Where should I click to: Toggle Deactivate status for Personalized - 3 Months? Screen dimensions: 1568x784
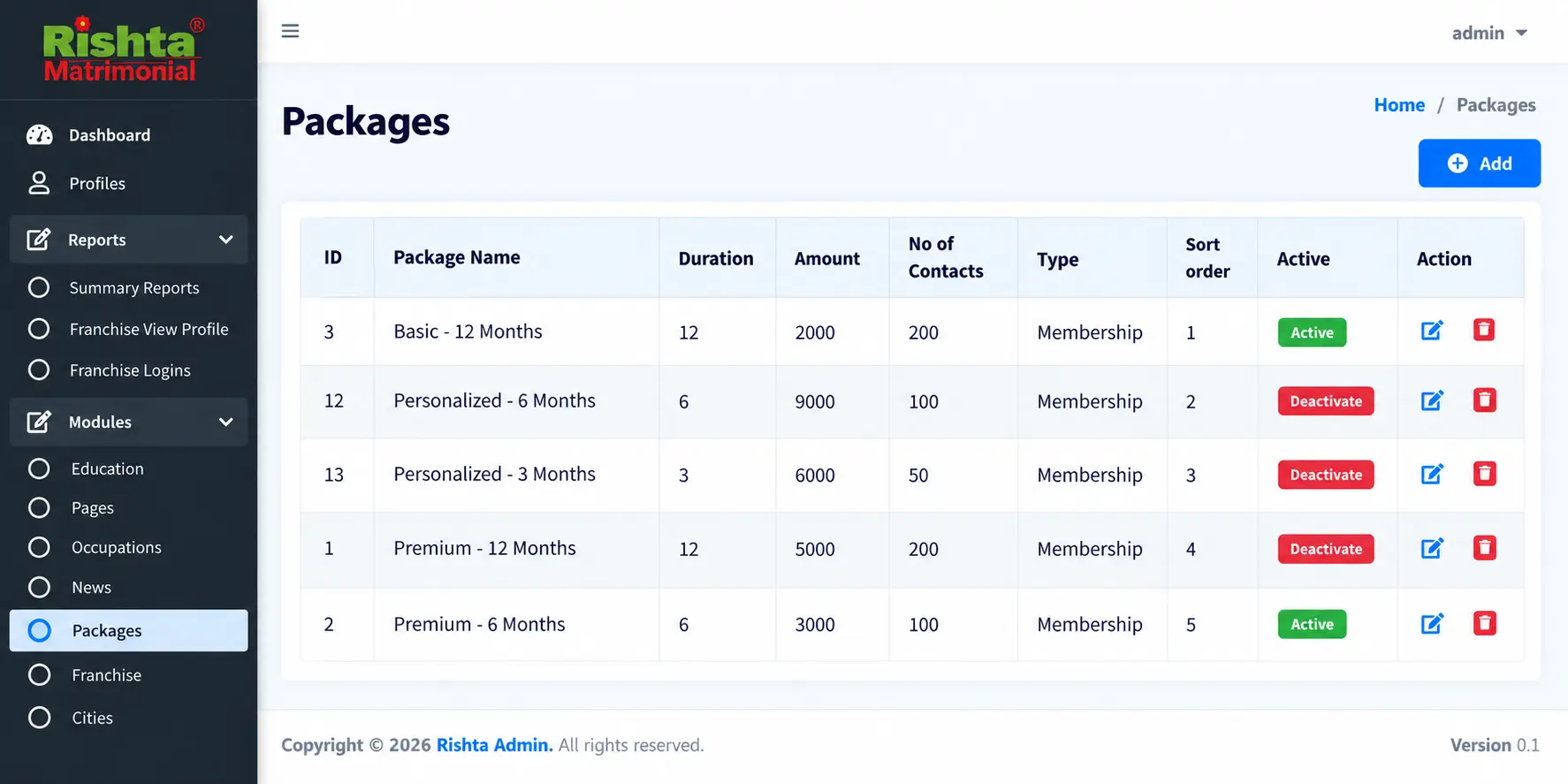point(1326,475)
